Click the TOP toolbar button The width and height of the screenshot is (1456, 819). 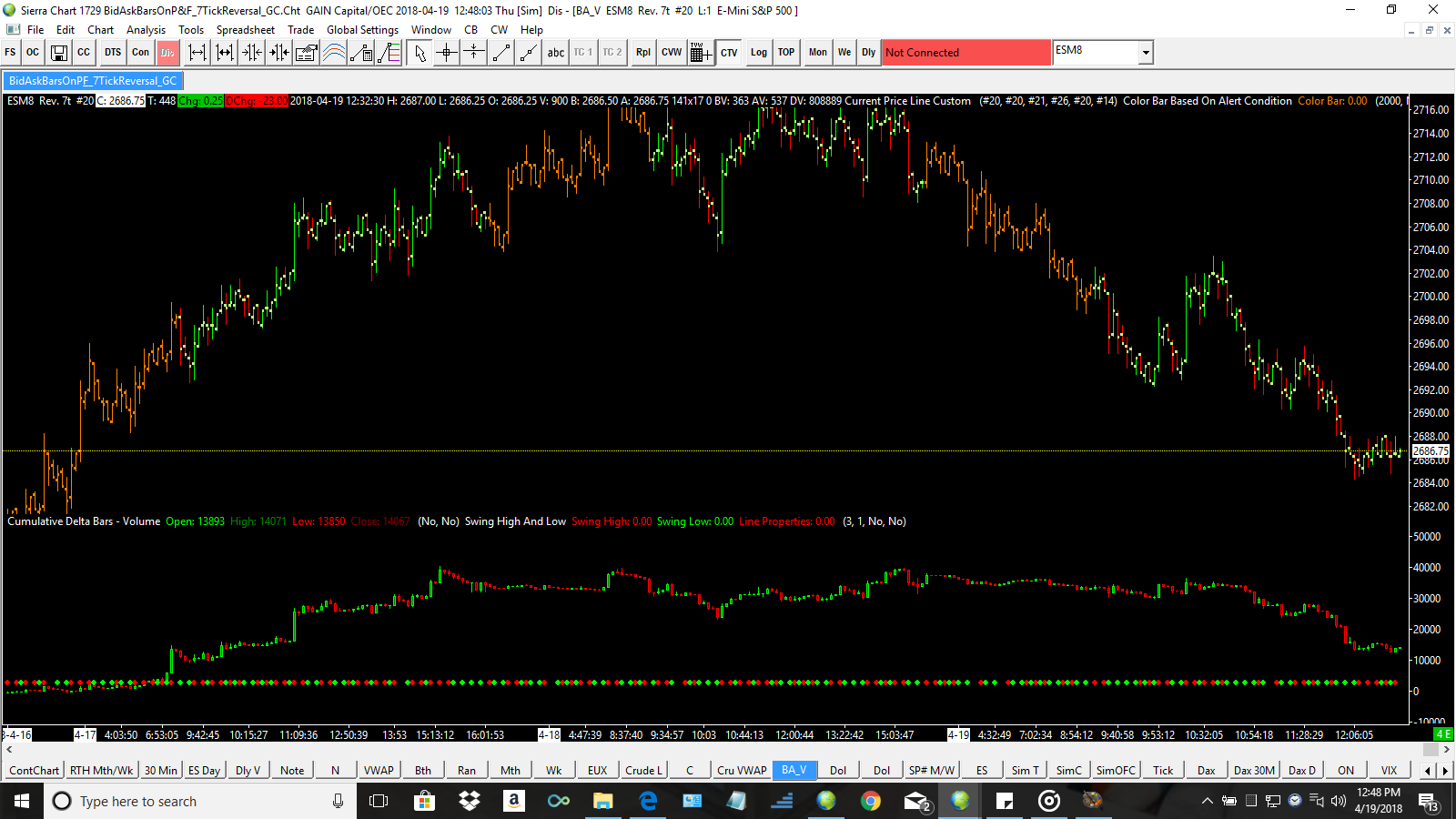[786, 53]
